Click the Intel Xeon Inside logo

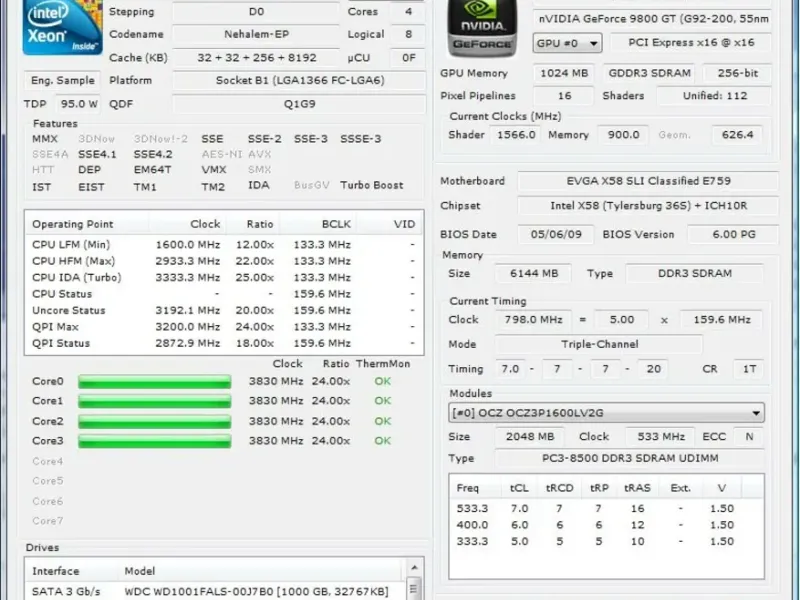(x=62, y=27)
